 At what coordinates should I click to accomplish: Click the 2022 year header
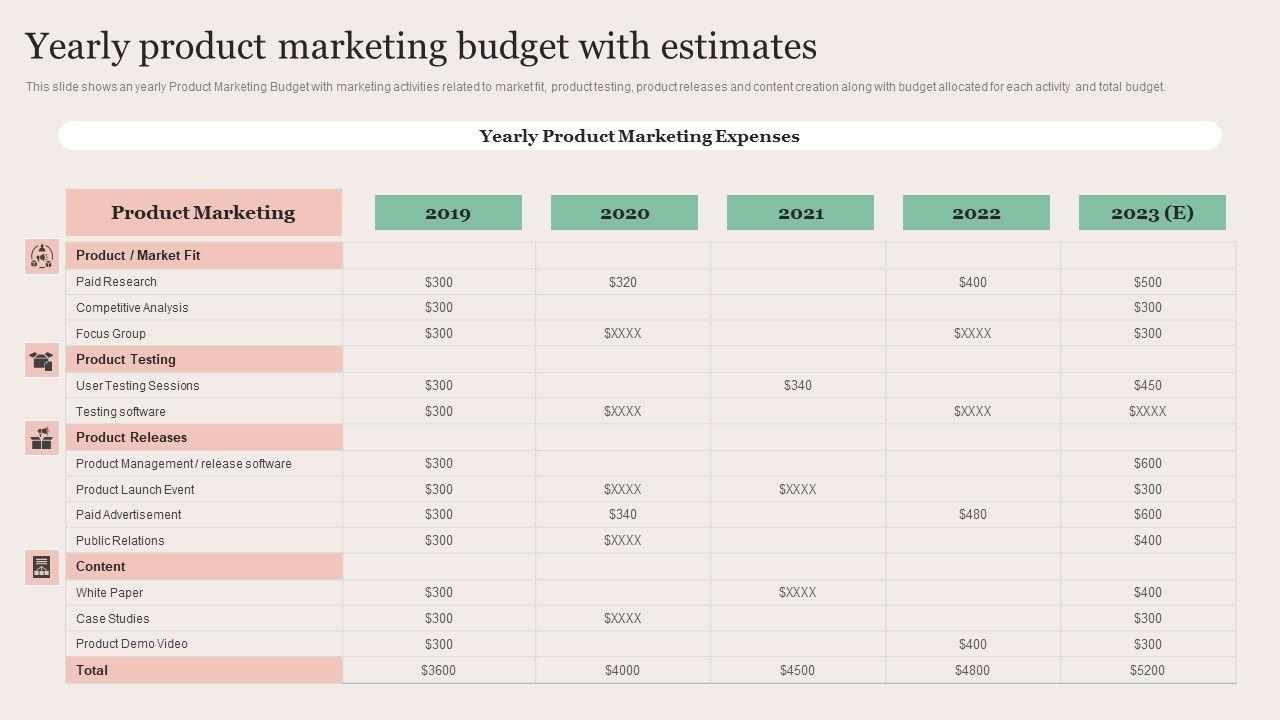[x=976, y=213]
